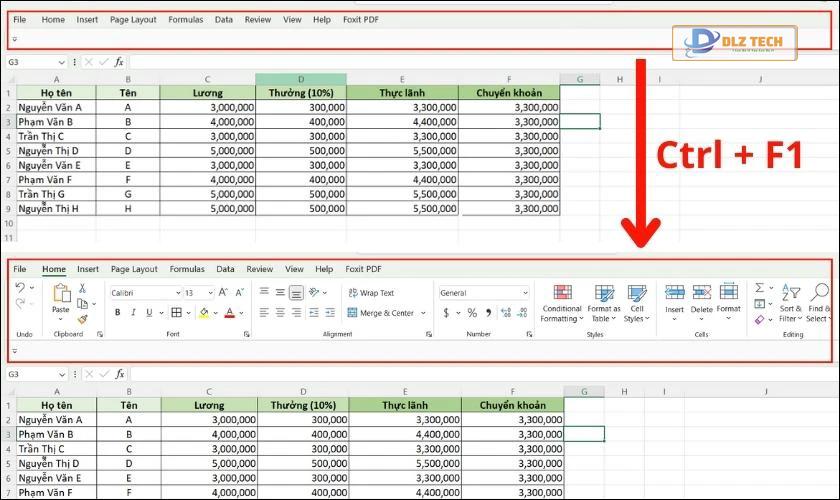Open Data tab in expanded-ribbon window
The height and width of the screenshot is (500, 840).
coord(226,269)
